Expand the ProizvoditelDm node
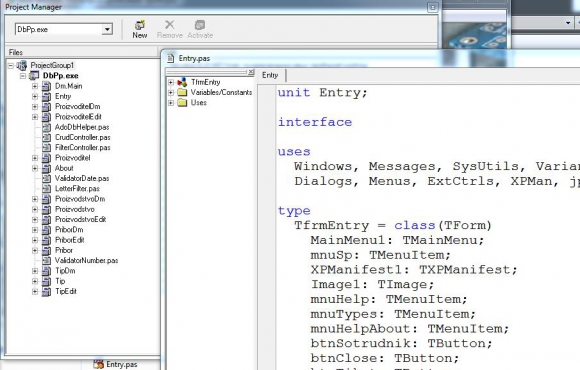 click(35, 107)
